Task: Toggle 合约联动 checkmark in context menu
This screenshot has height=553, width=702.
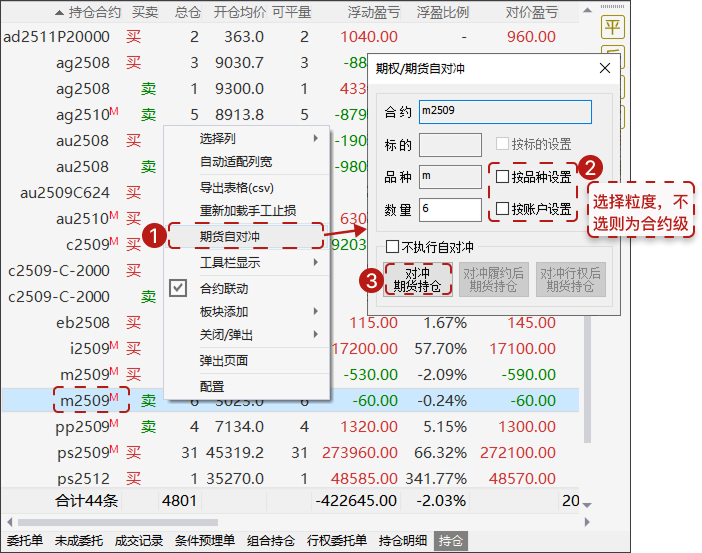Action: coord(178,288)
